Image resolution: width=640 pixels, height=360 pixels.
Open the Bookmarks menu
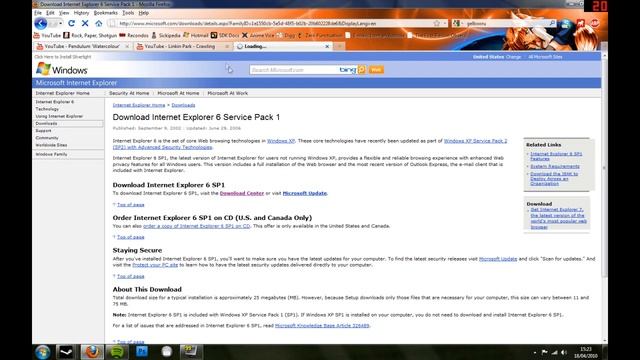pyautogui.click(x=105, y=13)
